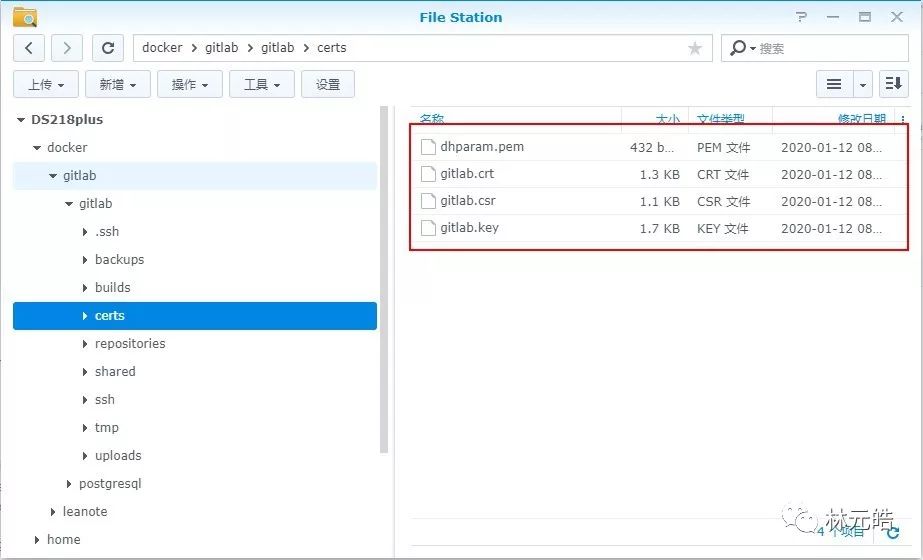
Task: Click the File Station folder icon
Action: [x=25, y=17]
